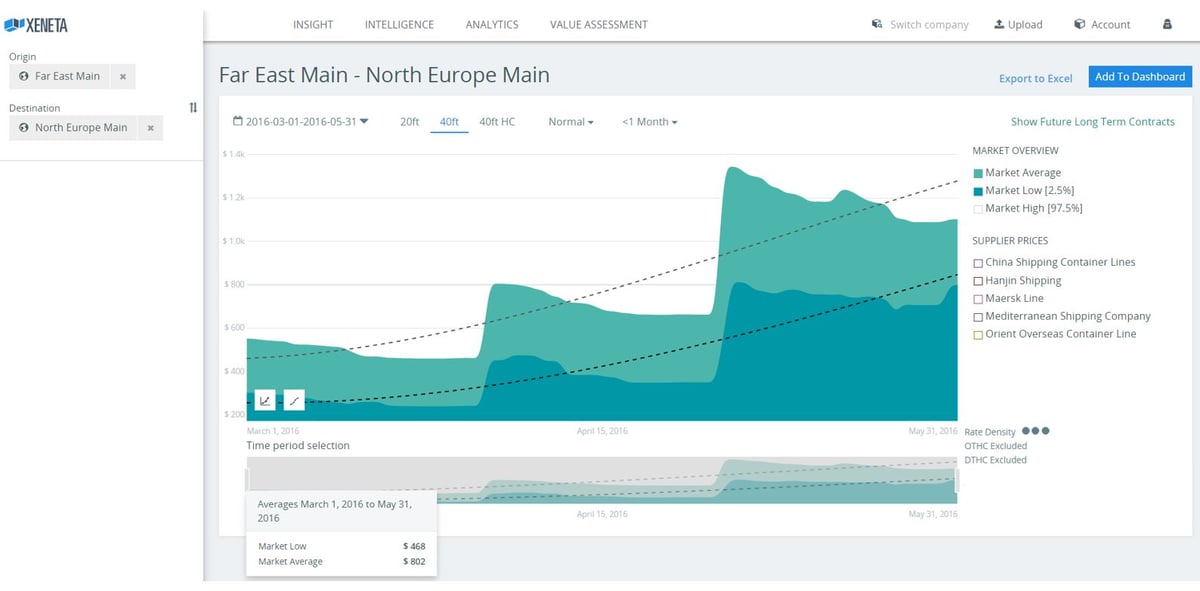Click Export to Excel
This screenshot has width=1200, height=591.
click(1036, 78)
